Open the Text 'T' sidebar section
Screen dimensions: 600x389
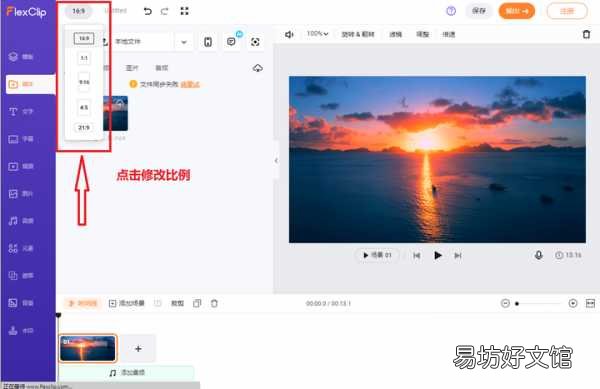point(21,111)
